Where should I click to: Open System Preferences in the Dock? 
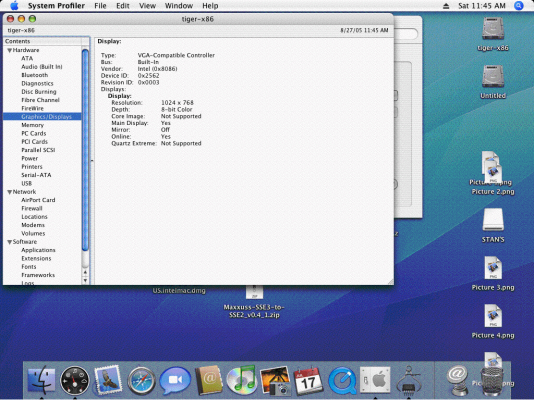point(375,380)
